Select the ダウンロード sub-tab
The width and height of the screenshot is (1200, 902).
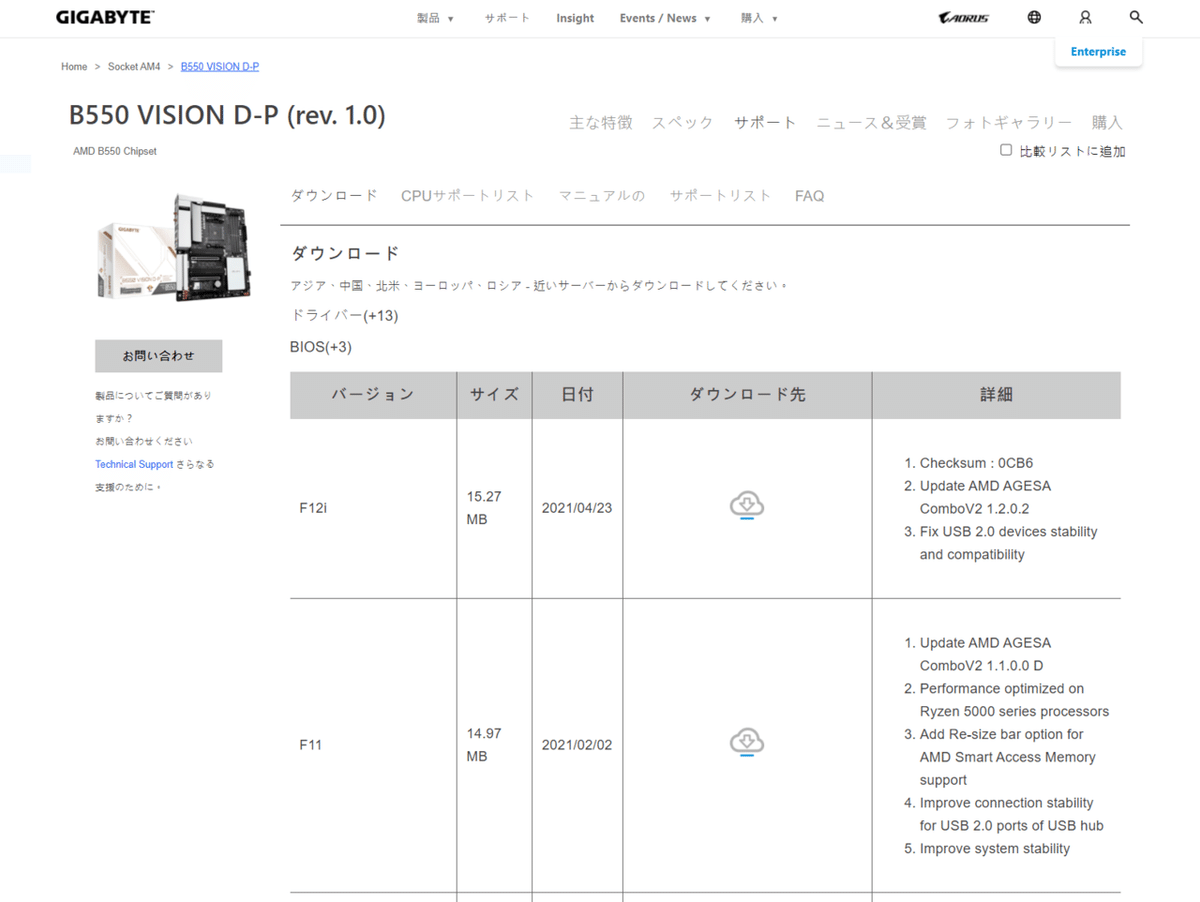click(334, 195)
